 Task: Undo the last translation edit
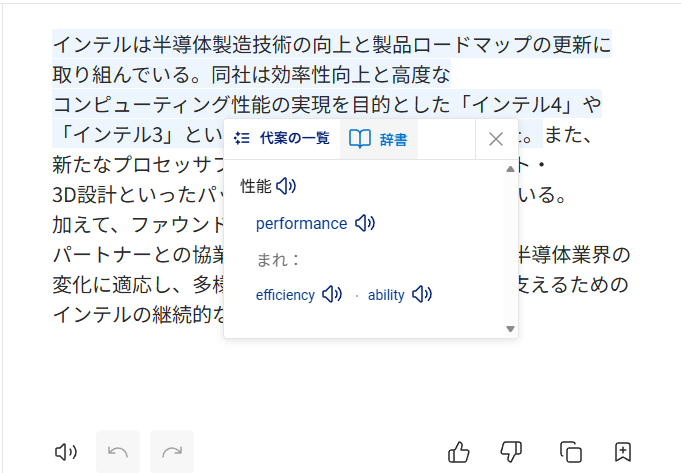coord(118,452)
